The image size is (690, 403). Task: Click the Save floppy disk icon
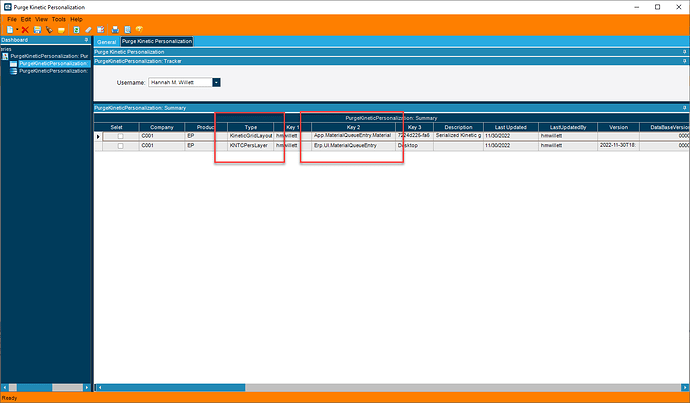point(37,30)
